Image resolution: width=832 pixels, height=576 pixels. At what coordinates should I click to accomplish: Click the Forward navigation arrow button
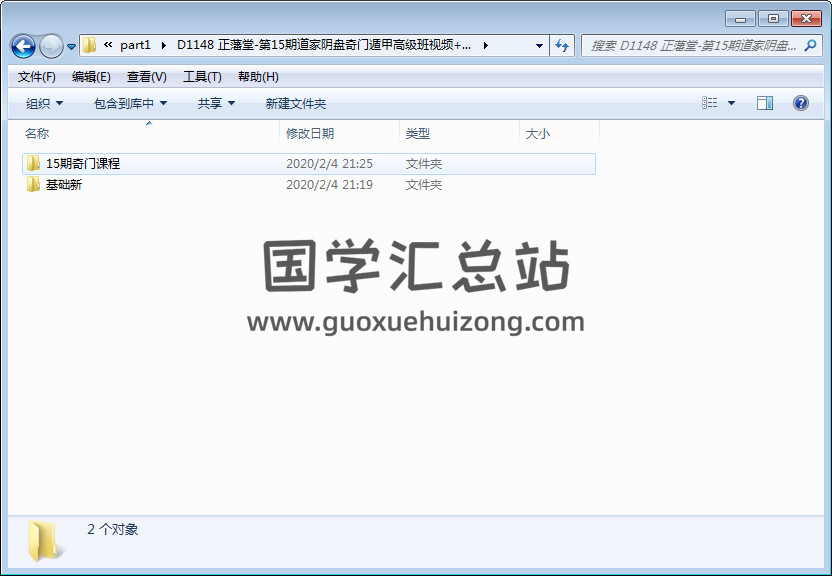[51, 46]
